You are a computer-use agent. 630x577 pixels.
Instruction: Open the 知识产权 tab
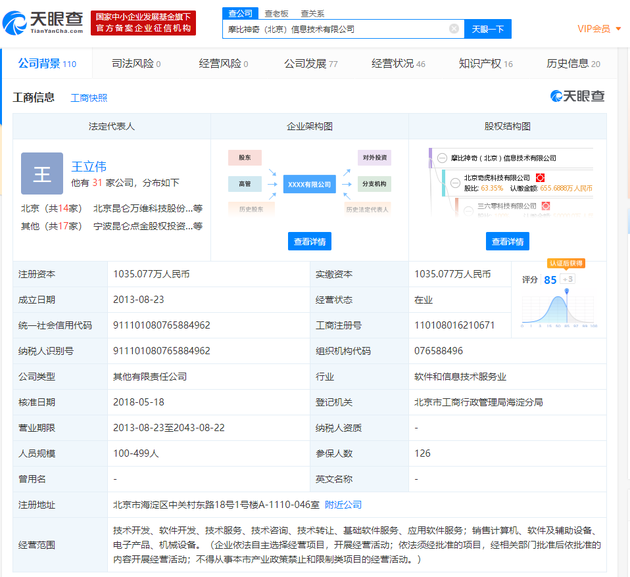(x=485, y=64)
